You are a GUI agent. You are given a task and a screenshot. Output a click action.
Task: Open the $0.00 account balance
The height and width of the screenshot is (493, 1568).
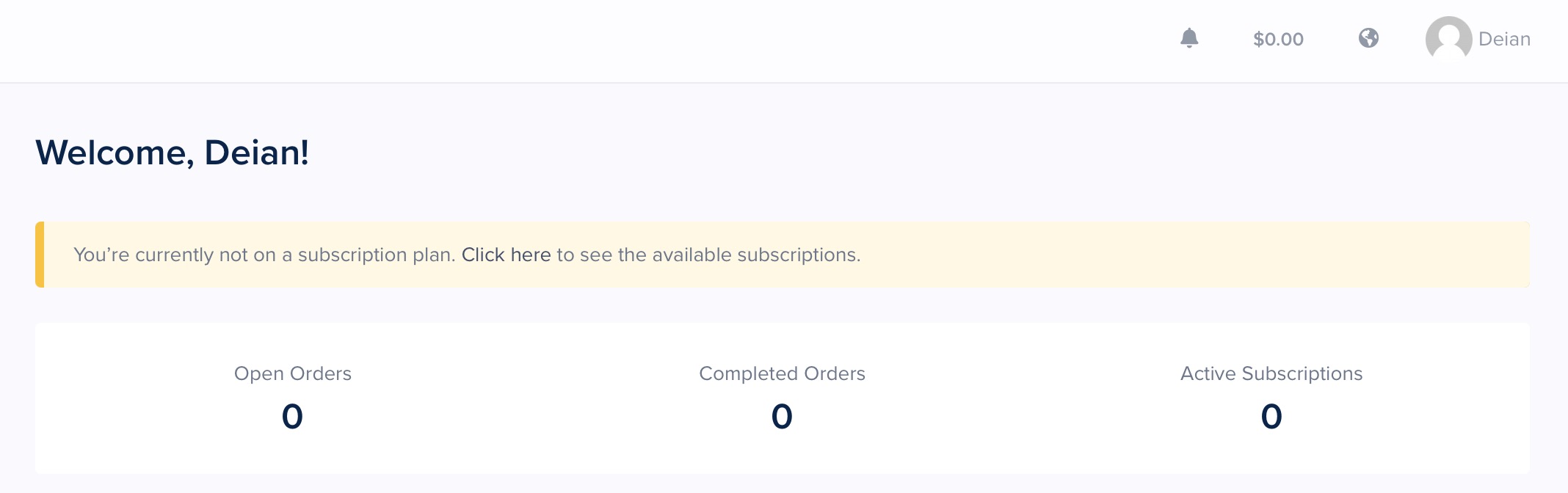pyautogui.click(x=1278, y=39)
